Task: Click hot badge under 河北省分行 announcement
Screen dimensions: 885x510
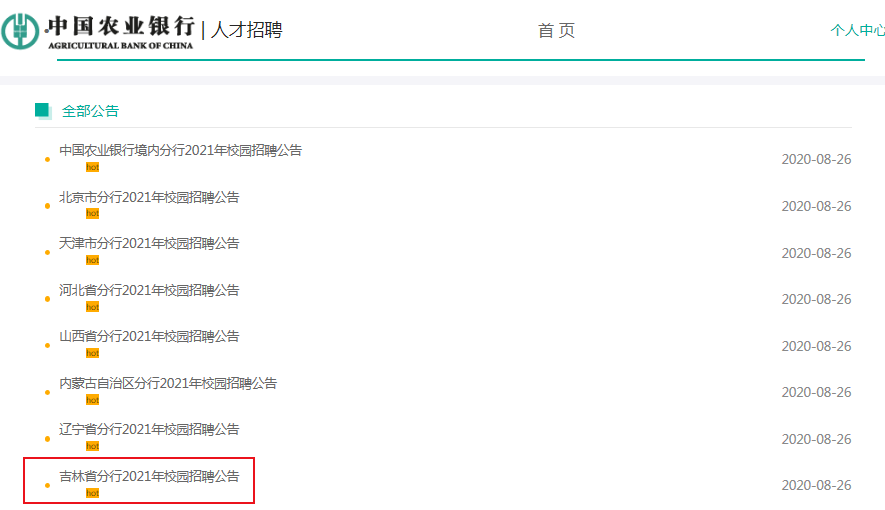Action: click(93, 307)
